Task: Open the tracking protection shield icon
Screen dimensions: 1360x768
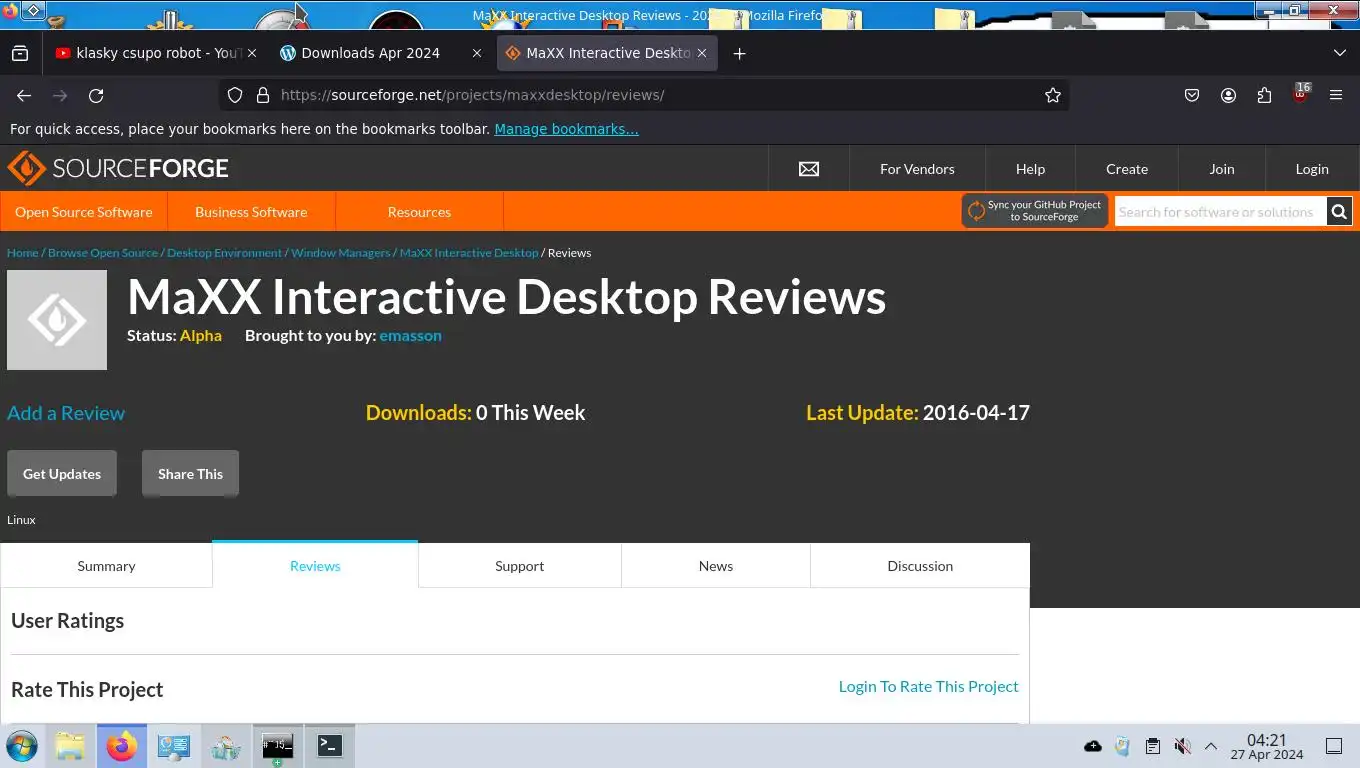Action: pyautogui.click(x=235, y=95)
